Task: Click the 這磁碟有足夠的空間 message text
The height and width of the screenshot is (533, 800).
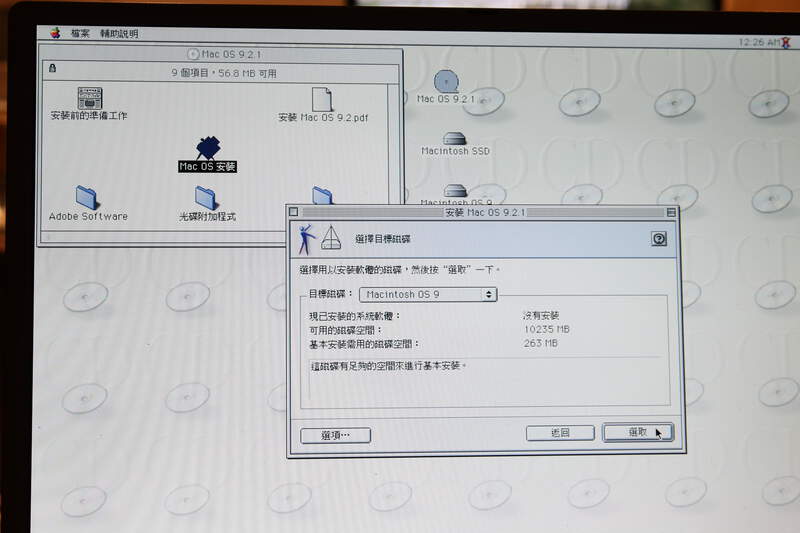Action: (388, 366)
